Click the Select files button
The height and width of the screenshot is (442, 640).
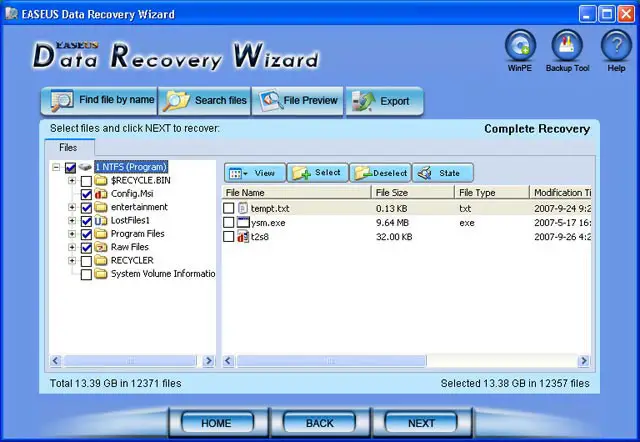point(318,173)
